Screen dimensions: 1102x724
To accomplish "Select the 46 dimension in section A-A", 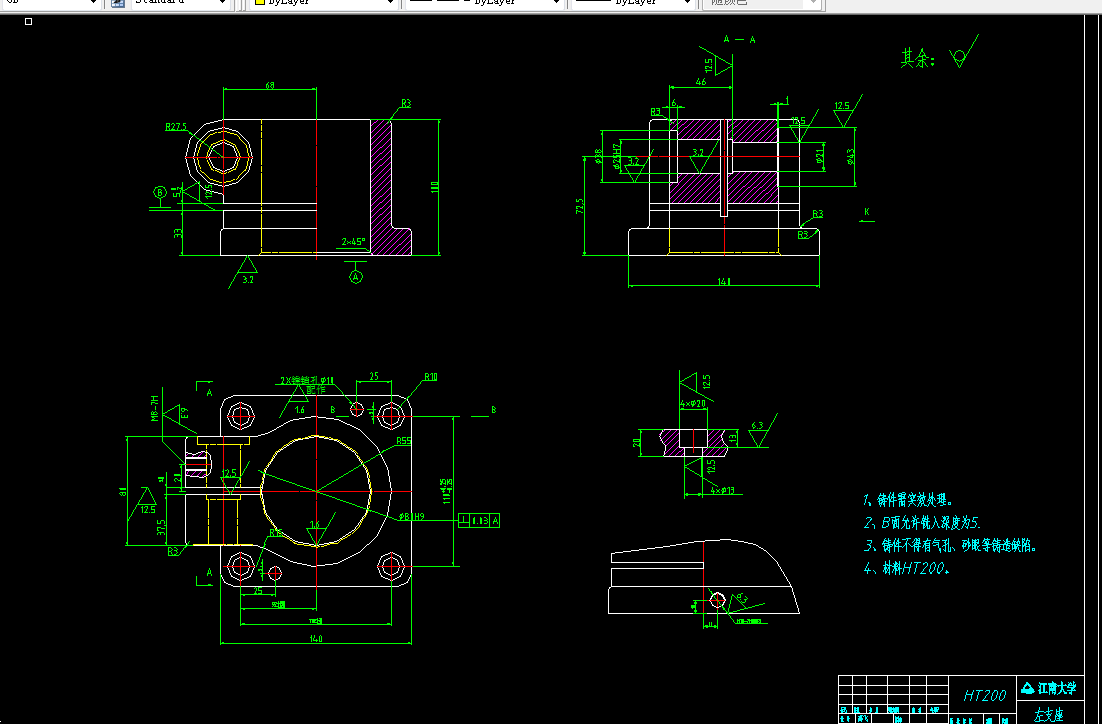I will tap(701, 82).
